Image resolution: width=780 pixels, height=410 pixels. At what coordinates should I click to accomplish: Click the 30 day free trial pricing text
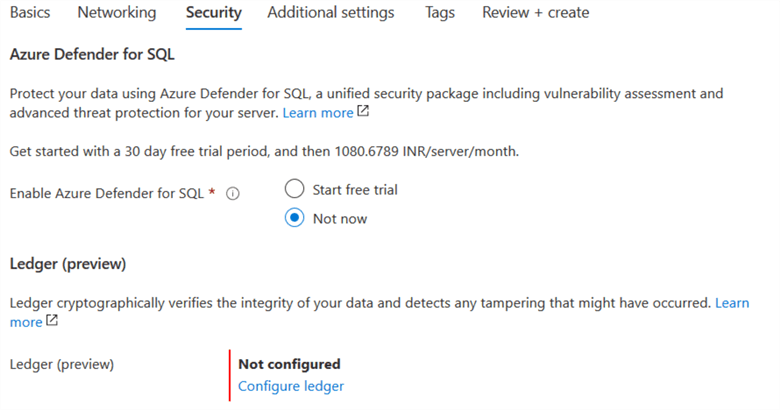[265, 152]
